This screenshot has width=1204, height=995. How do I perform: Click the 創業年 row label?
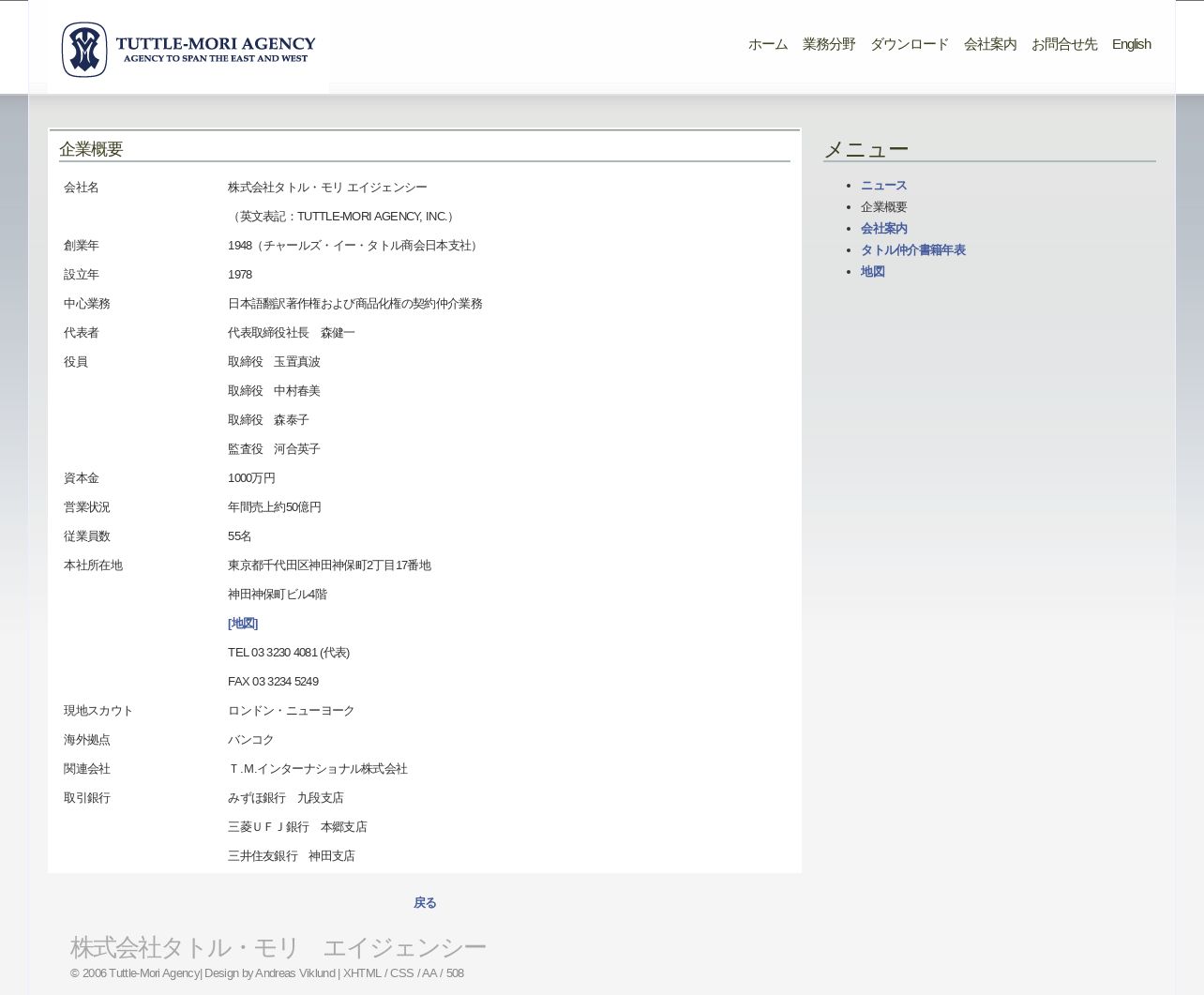81,246
